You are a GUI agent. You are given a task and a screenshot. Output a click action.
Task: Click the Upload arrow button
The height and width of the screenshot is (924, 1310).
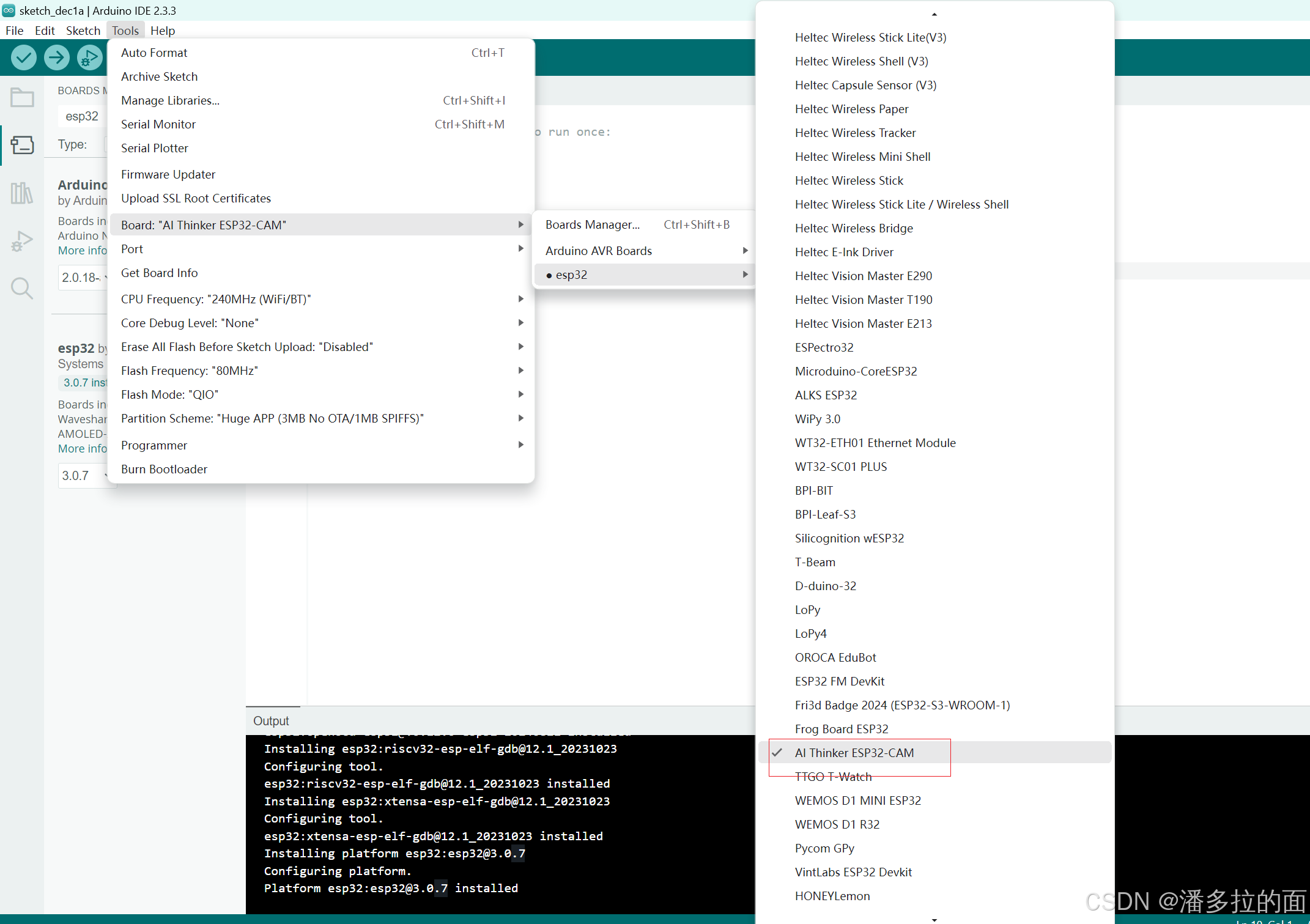pyautogui.click(x=56, y=58)
